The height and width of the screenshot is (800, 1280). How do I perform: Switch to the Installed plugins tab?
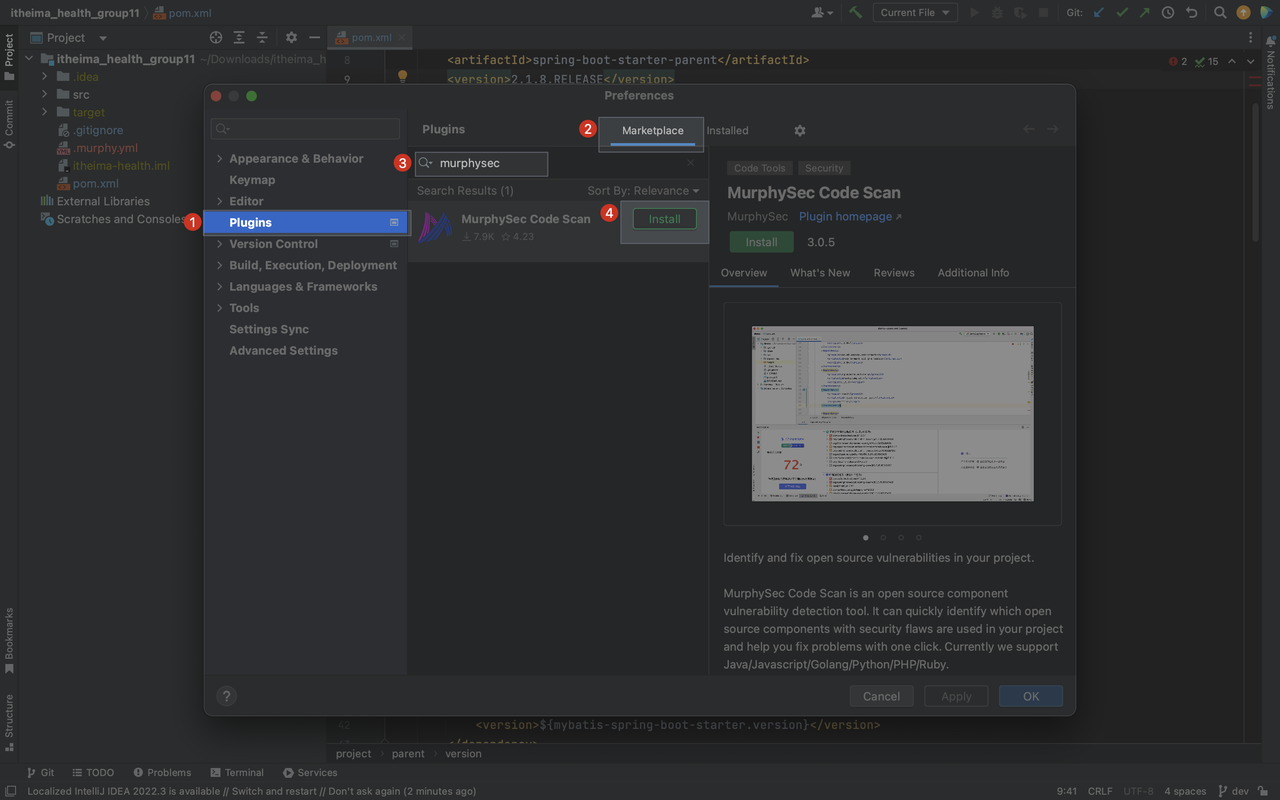click(x=727, y=131)
